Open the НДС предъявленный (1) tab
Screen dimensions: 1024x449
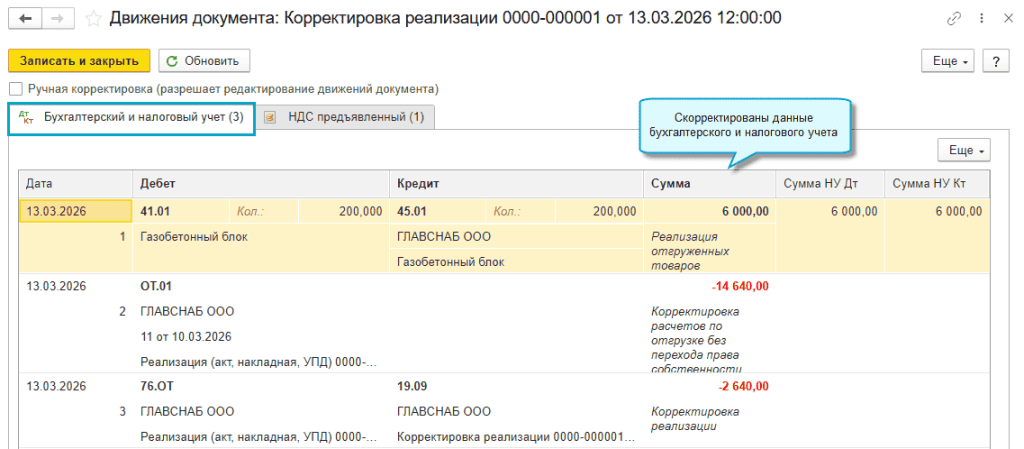(x=356, y=118)
